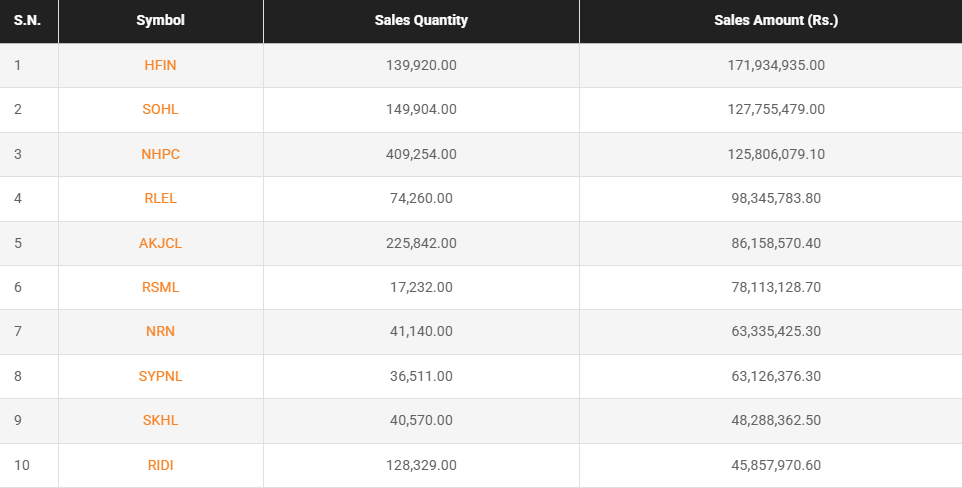Open the RLEL symbol link
This screenshot has width=962, height=488.
(160, 198)
